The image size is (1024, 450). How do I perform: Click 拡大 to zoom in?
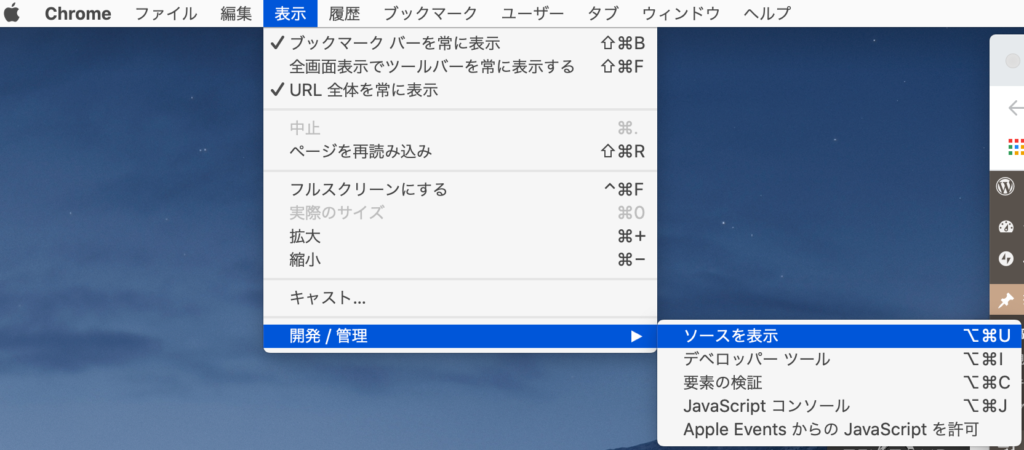[x=305, y=236]
